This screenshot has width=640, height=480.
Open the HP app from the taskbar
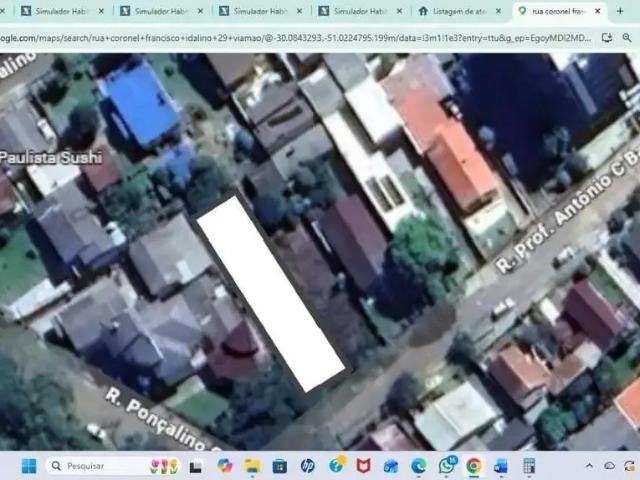[x=307, y=466]
